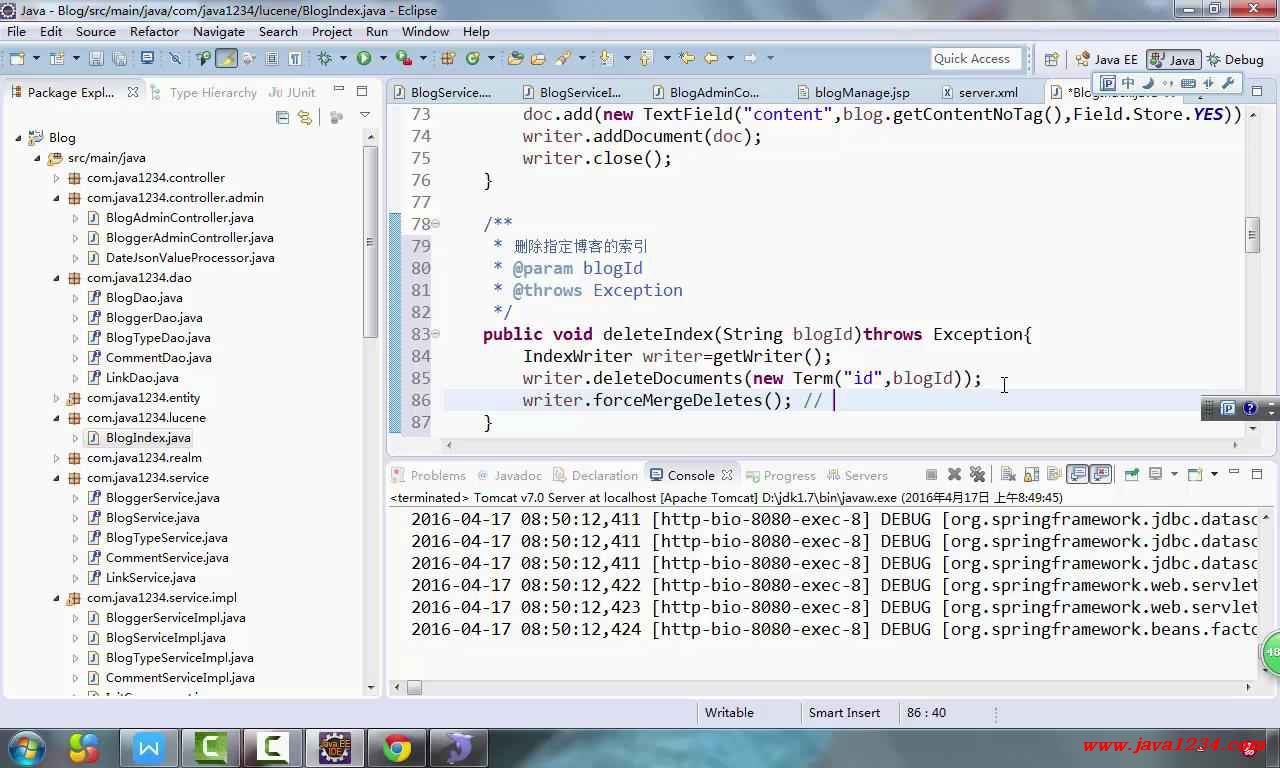The width and height of the screenshot is (1280, 768).
Task: Toggle Show Console When Standard Error Changes
Action: click(1101, 475)
